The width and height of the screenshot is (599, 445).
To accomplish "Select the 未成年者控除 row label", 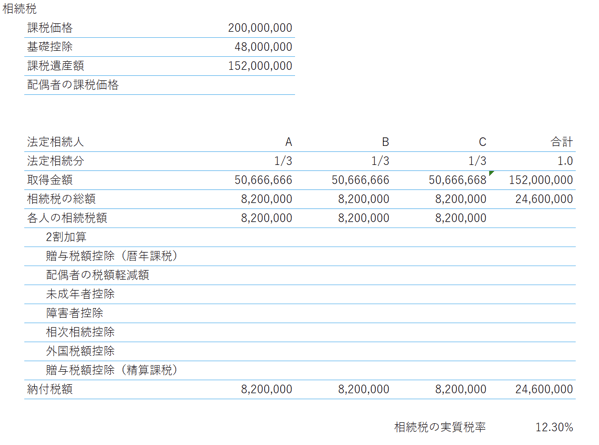I will pyautogui.click(x=80, y=294).
